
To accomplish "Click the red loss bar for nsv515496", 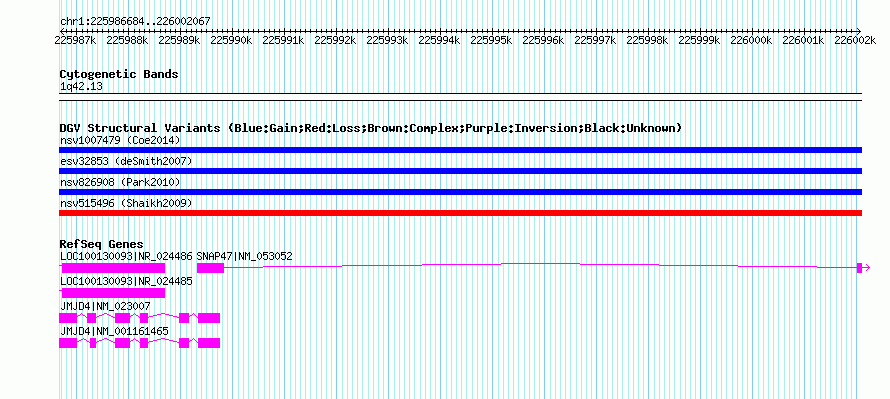I will [460, 213].
